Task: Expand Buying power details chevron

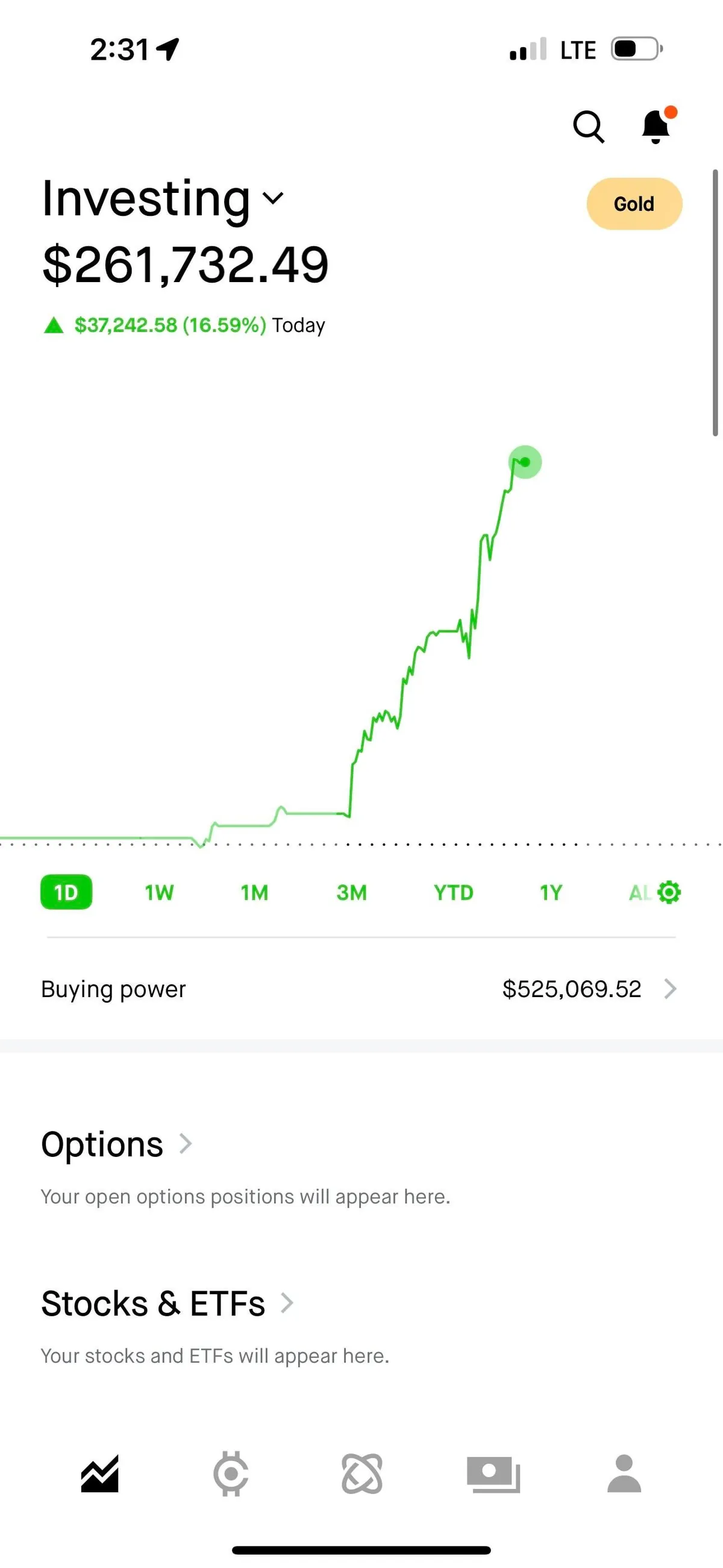Action: 670,989
